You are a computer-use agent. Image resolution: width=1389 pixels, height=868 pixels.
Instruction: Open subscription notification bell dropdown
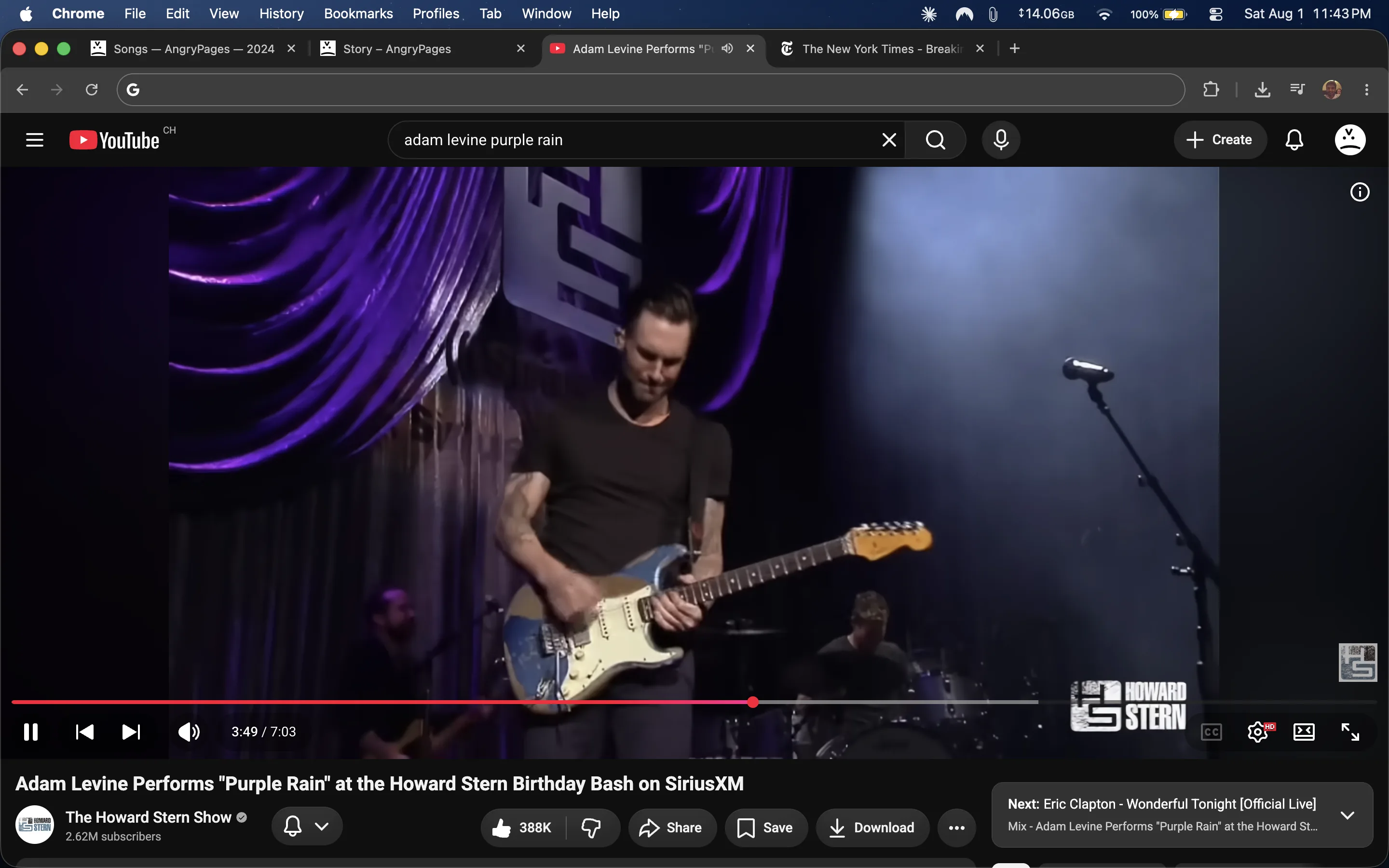tap(307, 826)
